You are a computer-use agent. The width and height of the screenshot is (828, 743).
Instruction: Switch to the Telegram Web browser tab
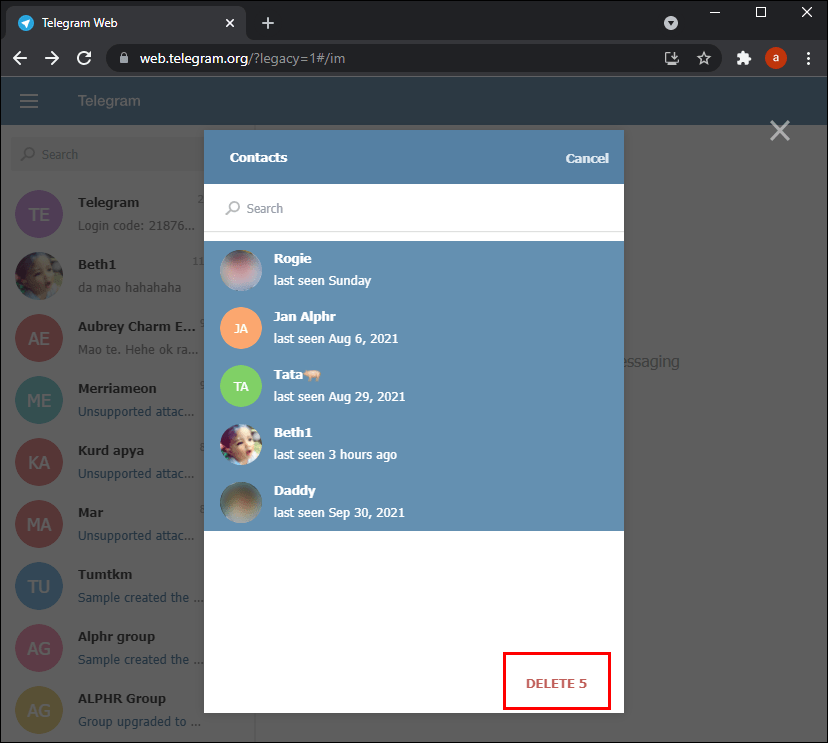(x=120, y=22)
